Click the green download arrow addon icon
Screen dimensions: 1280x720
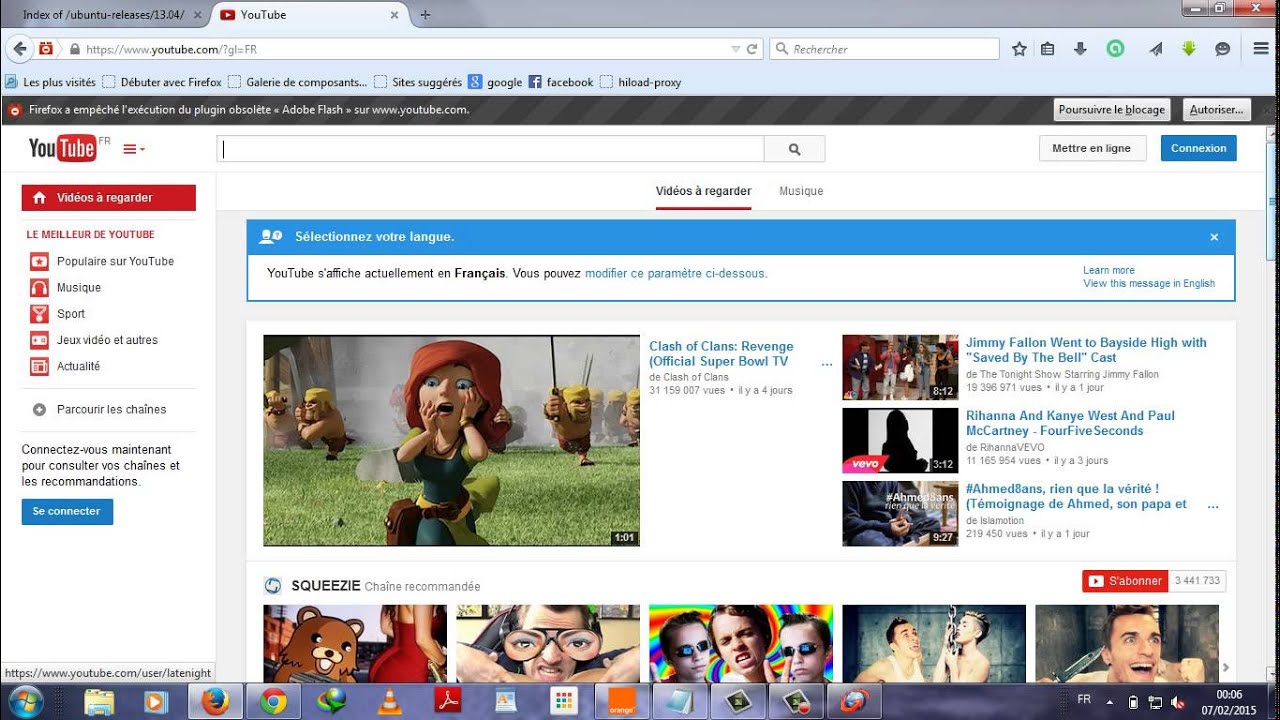1189,48
